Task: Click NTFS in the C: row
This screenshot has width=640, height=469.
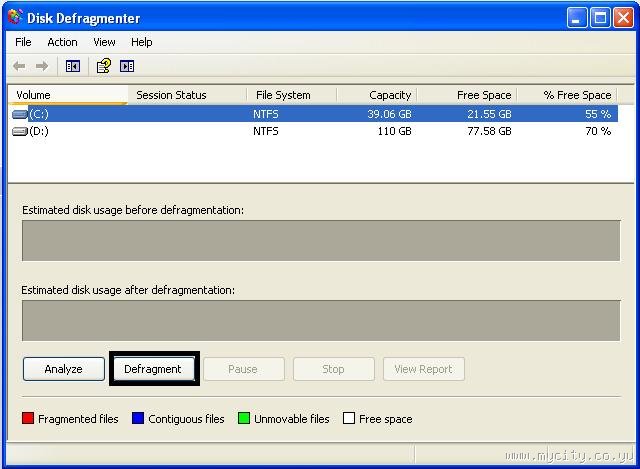Action: coord(266,114)
